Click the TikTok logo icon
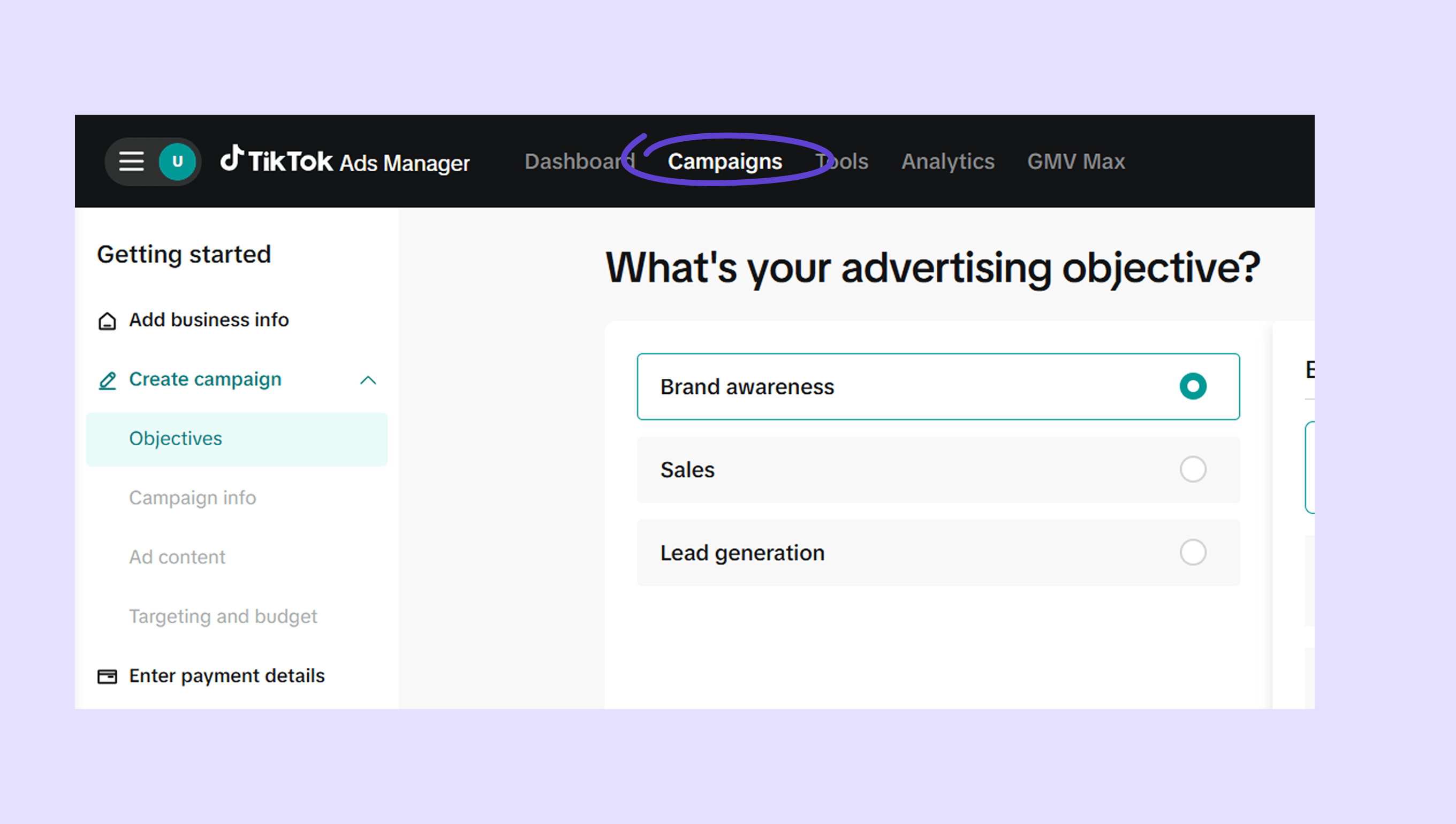 232,158
